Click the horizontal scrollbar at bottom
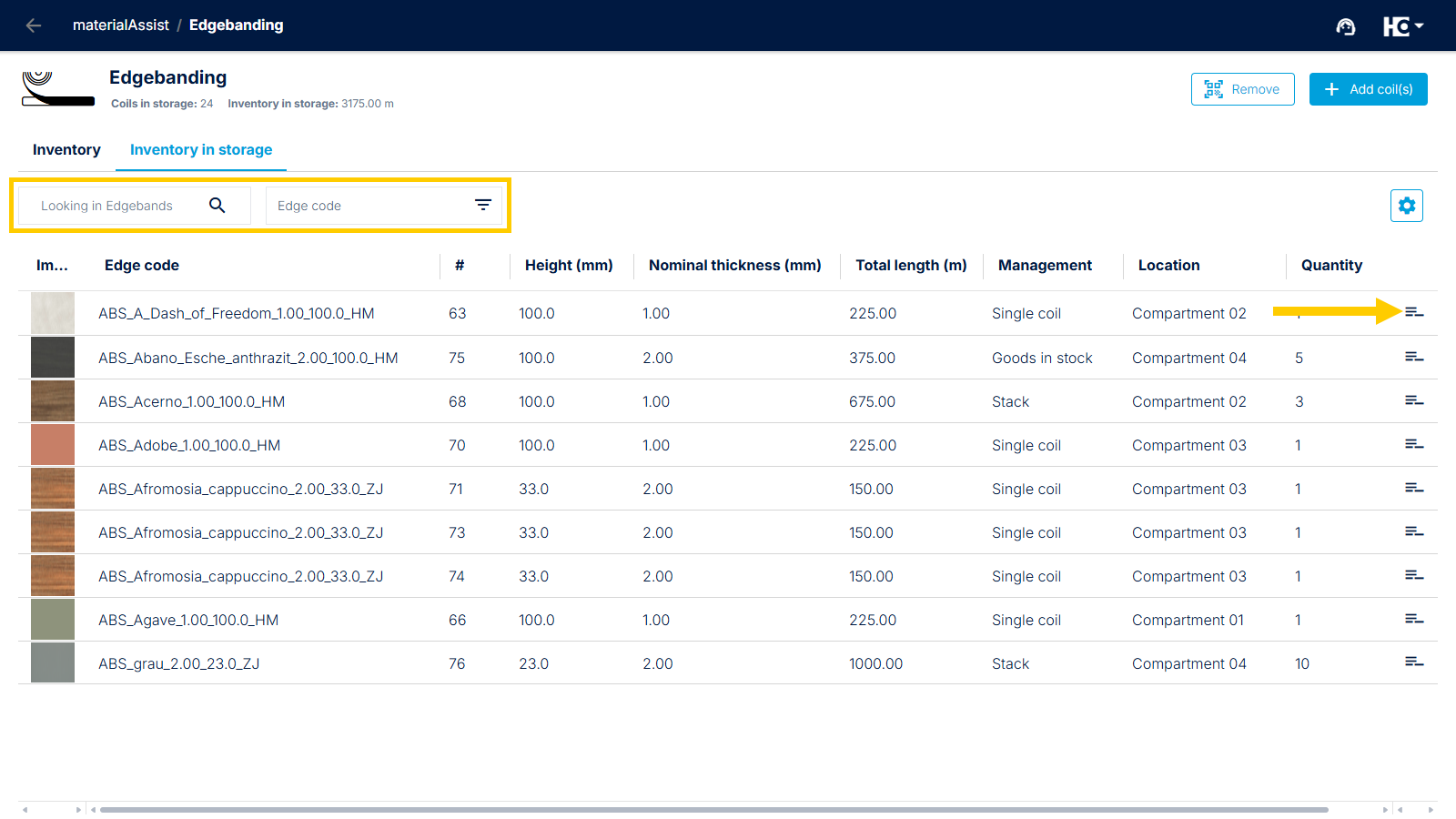1456x819 pixels. pyautogui.click(x=713, y=809)
